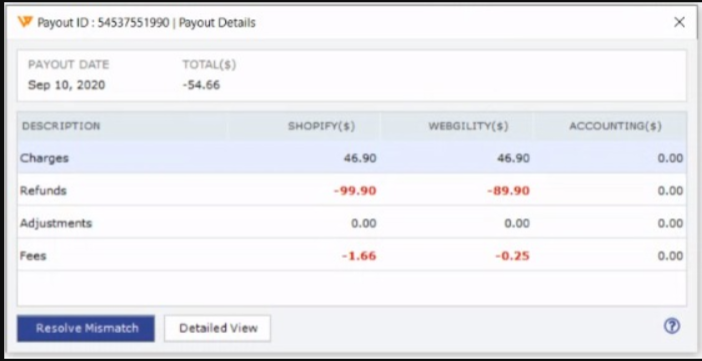Click the WEBGILITY($) column header
Screen dimensions: 702x361
click(468, 126)
